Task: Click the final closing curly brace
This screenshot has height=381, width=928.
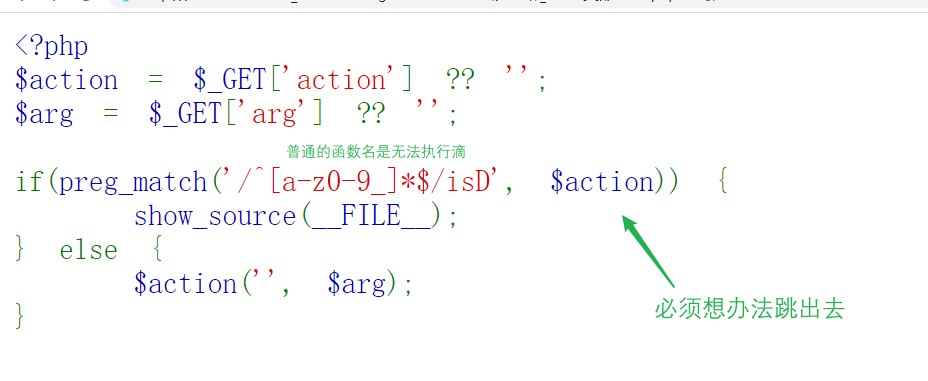Action: pyautogui.click(x=20, y=316)
